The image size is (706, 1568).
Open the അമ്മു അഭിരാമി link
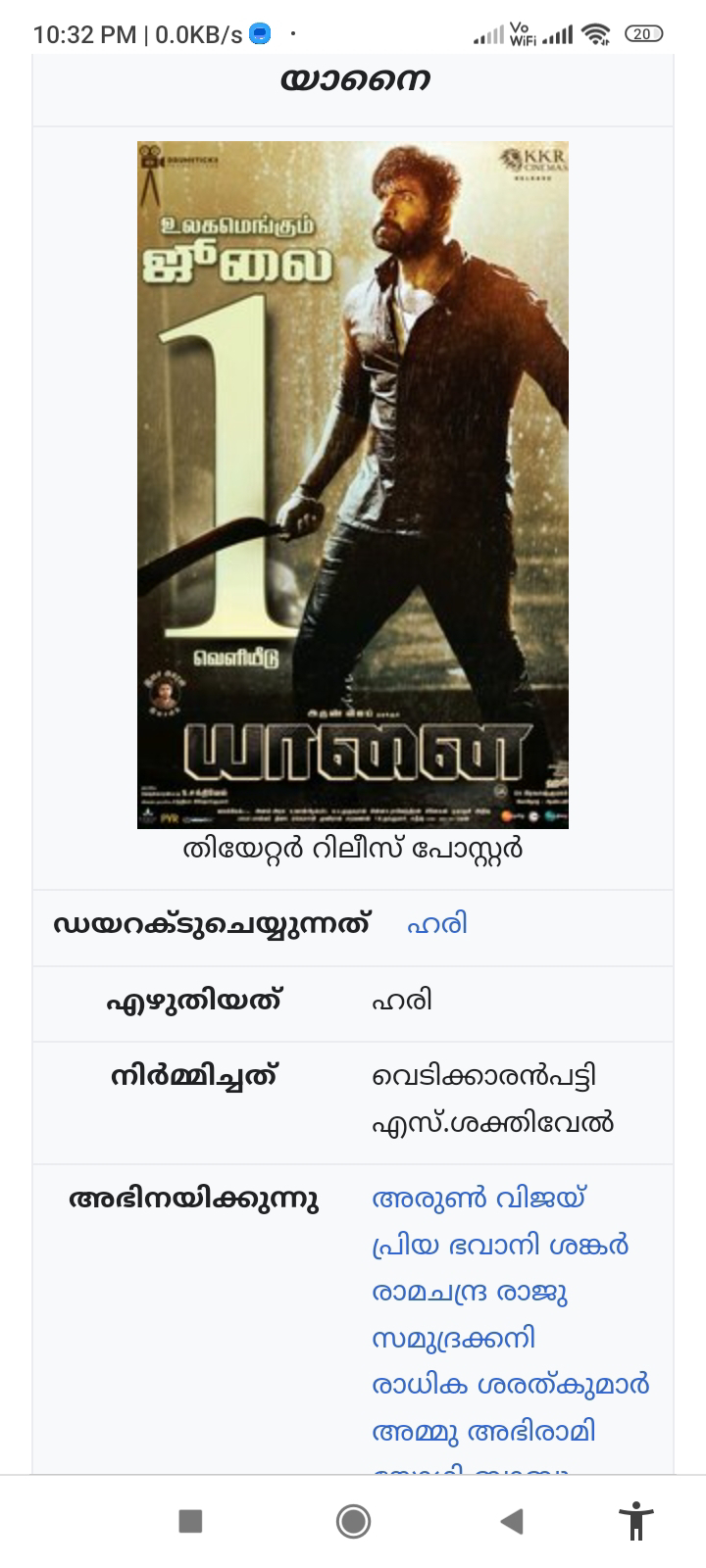point(483,1432)
